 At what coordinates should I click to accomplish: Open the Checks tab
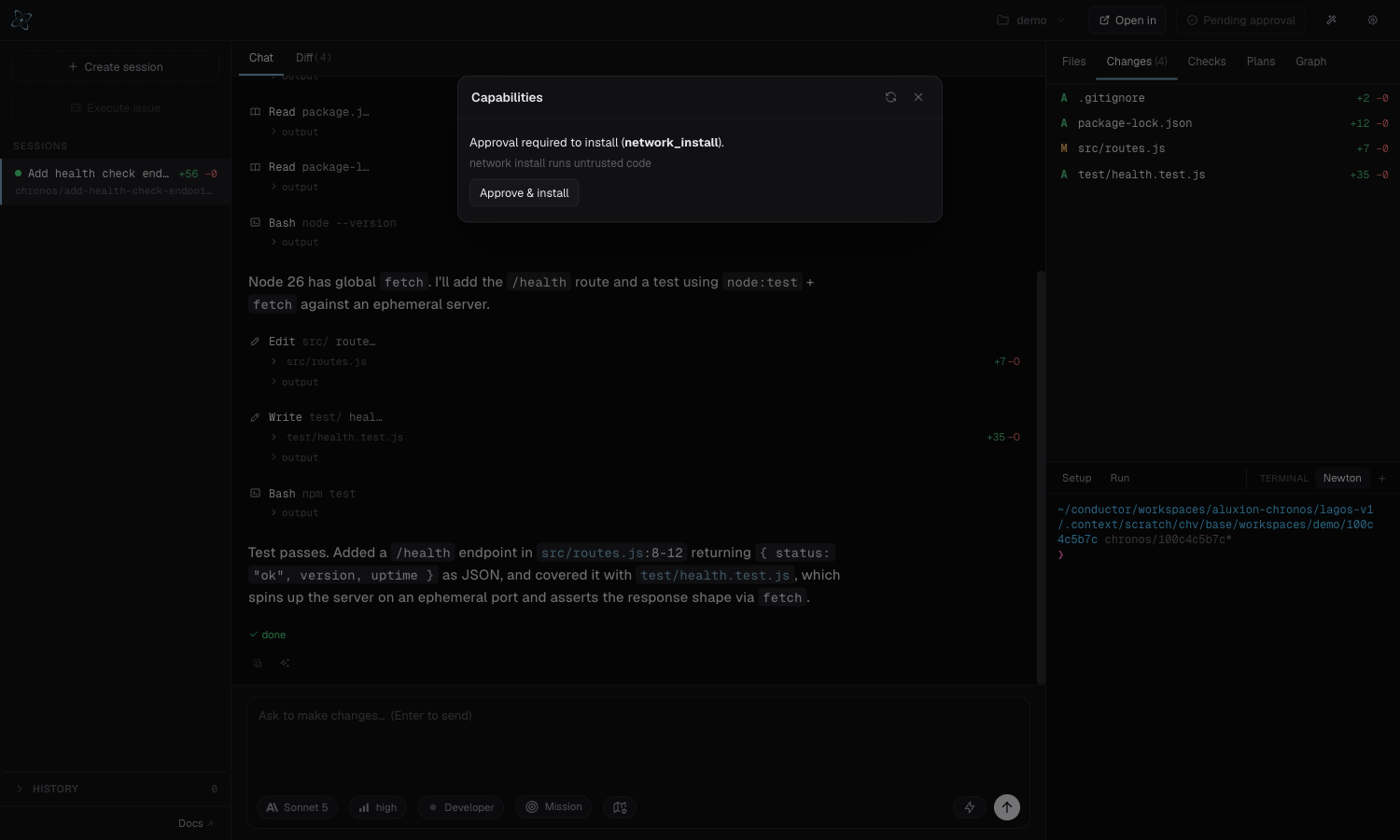click(x=1207, y=62)
